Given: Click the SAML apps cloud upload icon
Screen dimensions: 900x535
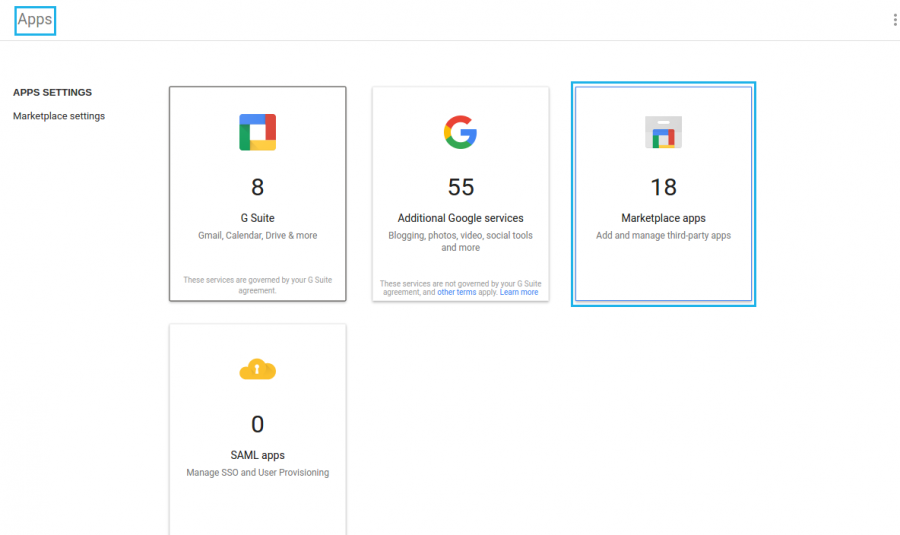Looking at the screenshot, I should [x=257, y=370].
